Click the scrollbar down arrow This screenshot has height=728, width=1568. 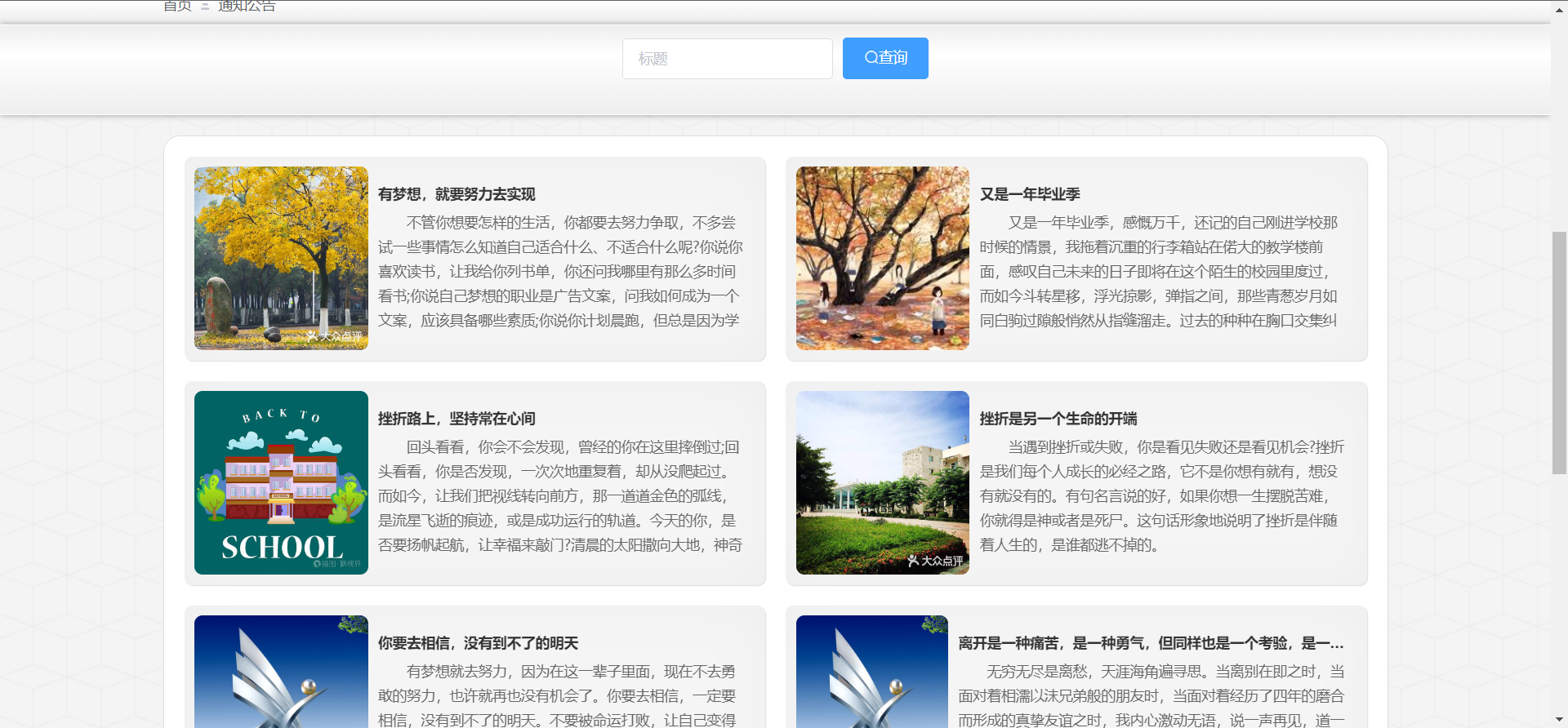coord(1559,721)
